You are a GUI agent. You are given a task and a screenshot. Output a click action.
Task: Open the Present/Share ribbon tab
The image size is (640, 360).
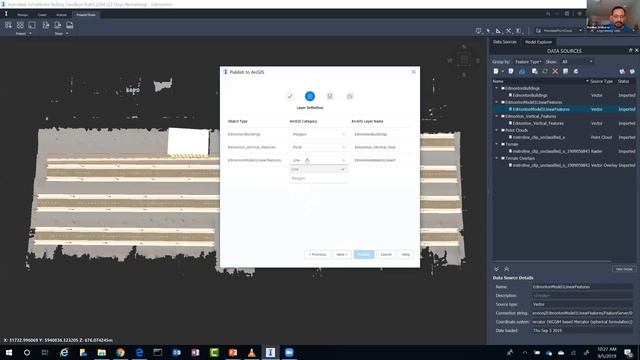coord(86,15)
